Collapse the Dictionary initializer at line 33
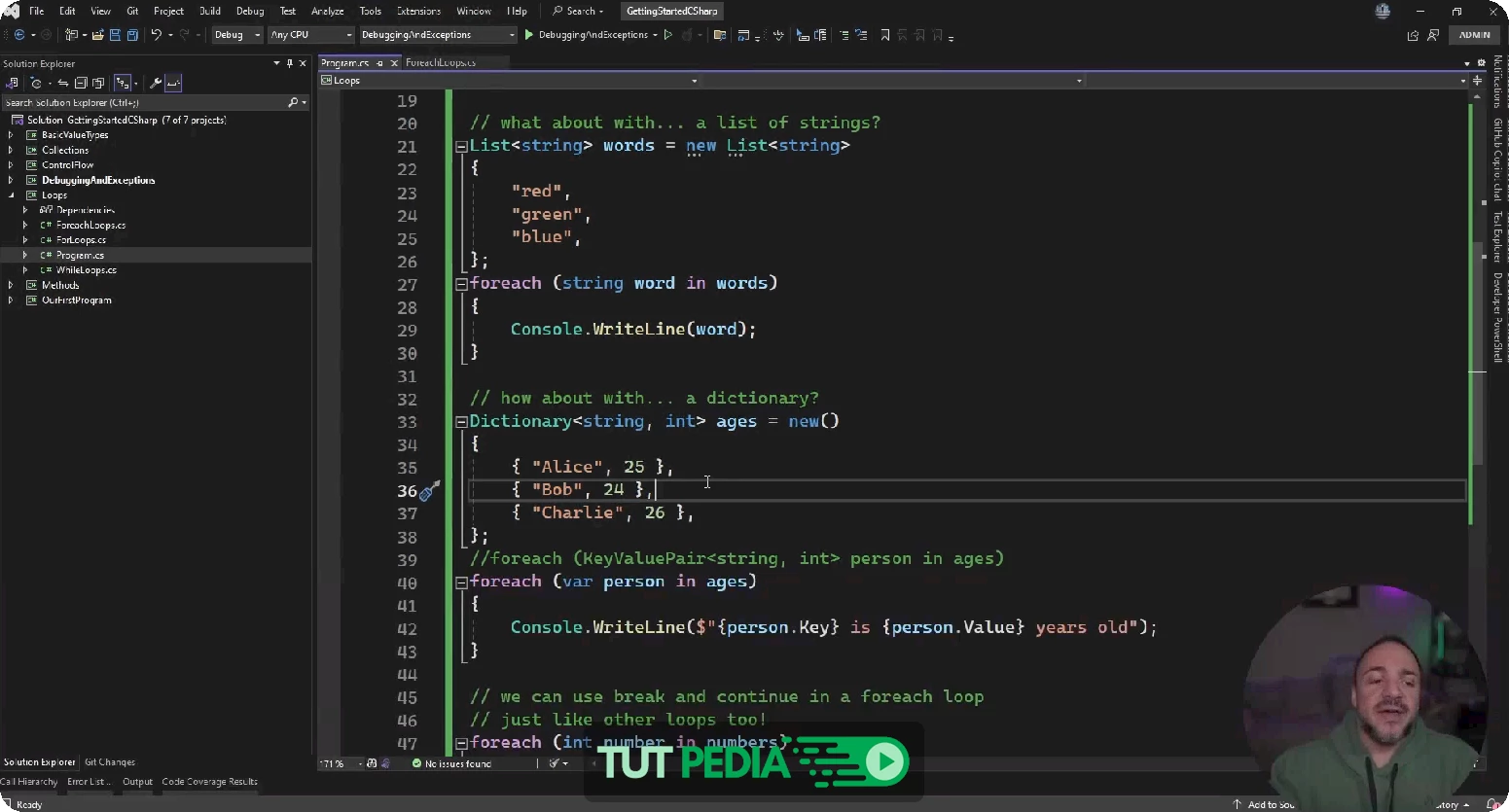Screen dimensions: 1509x812 pos(461,422)
